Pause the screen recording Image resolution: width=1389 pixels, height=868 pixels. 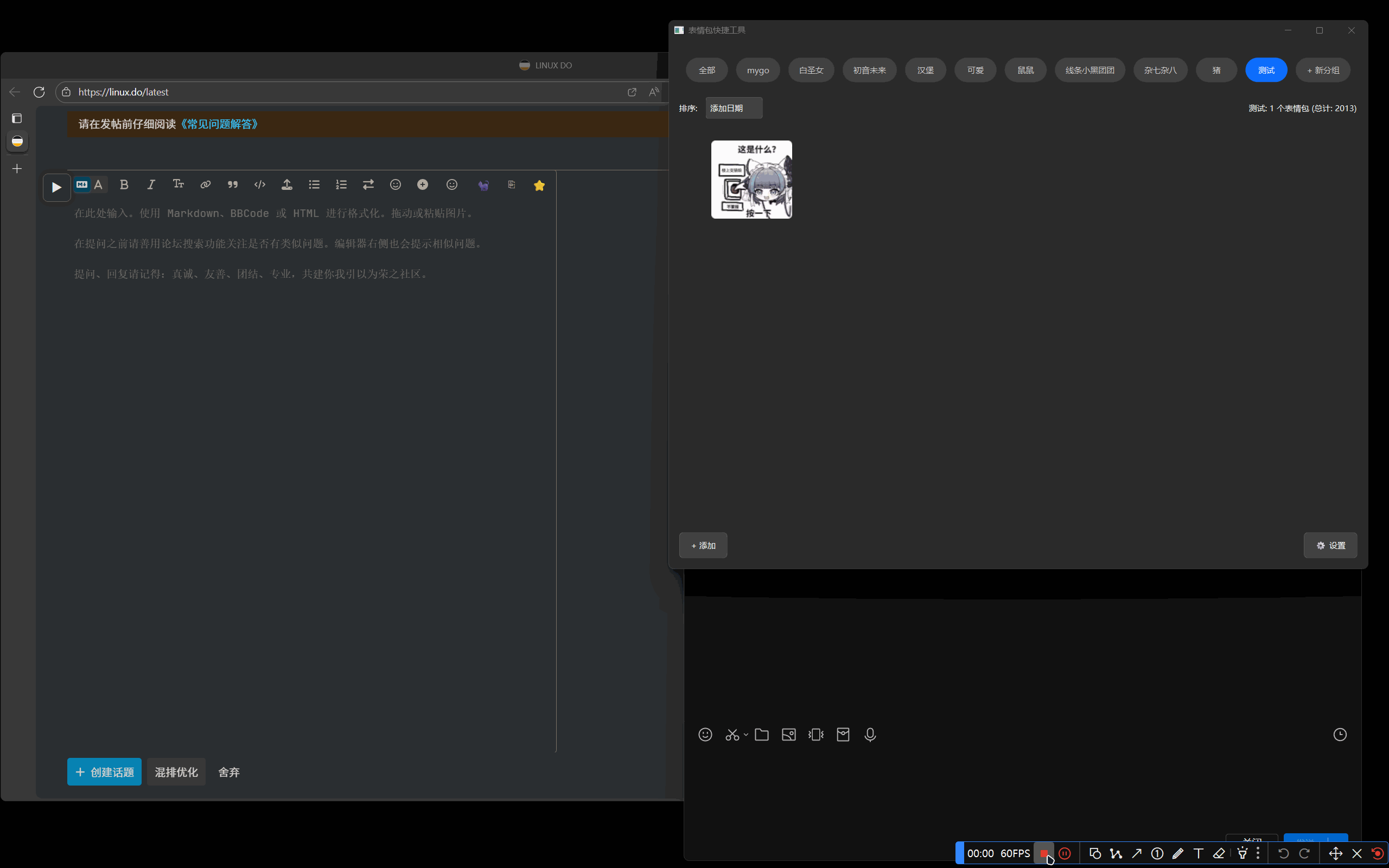1065,853
